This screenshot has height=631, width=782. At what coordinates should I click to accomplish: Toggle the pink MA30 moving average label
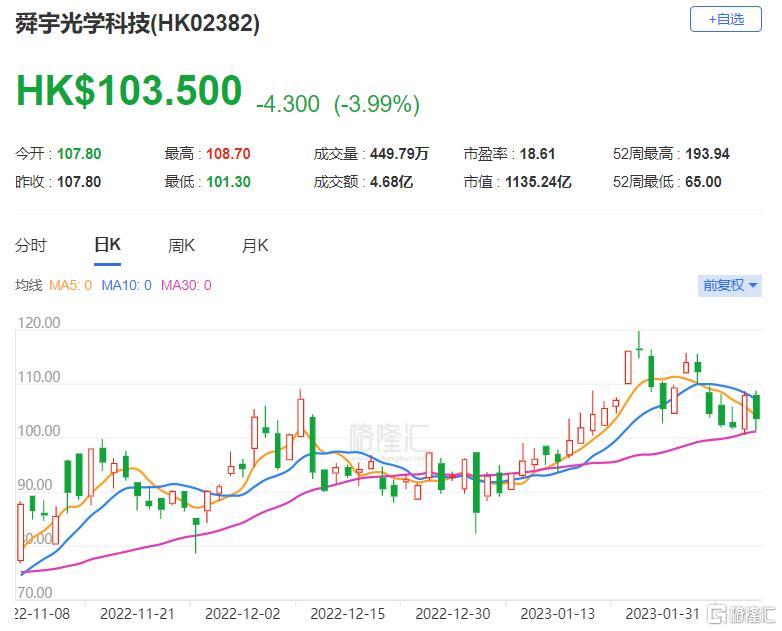pyautogui.click(x=186, y=286)
